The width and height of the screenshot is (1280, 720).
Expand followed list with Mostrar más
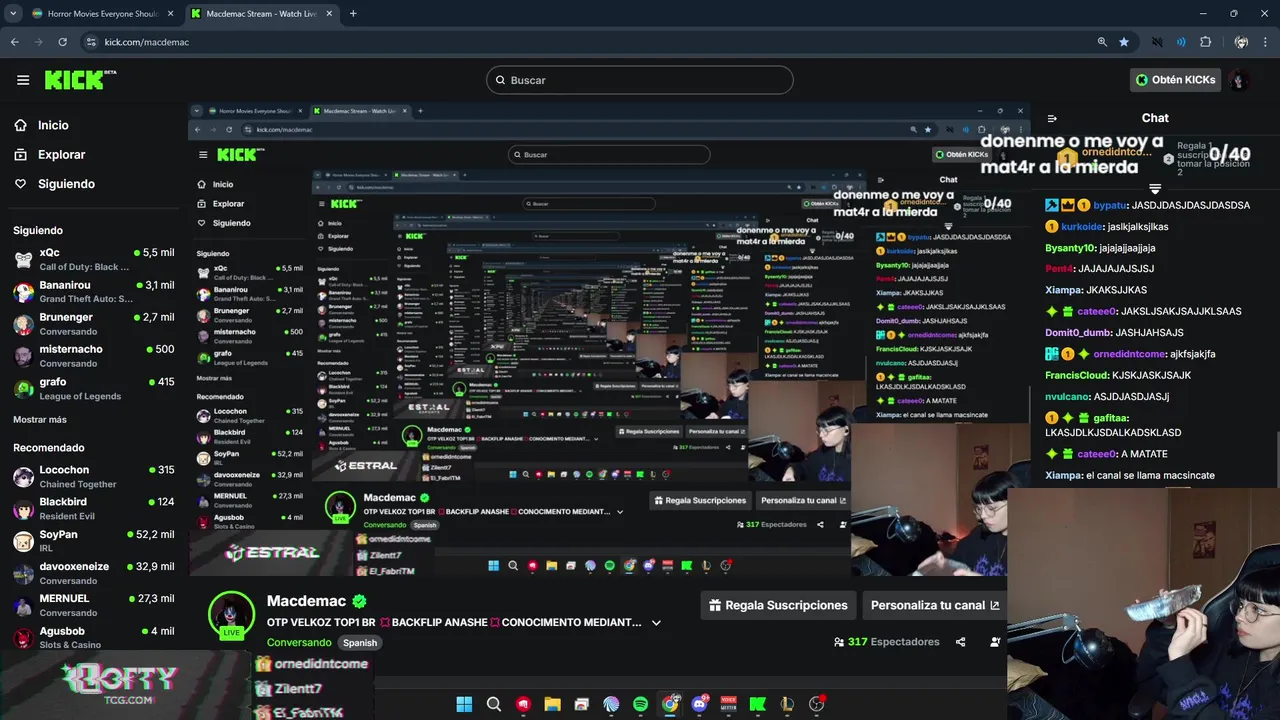pos(40,420)
